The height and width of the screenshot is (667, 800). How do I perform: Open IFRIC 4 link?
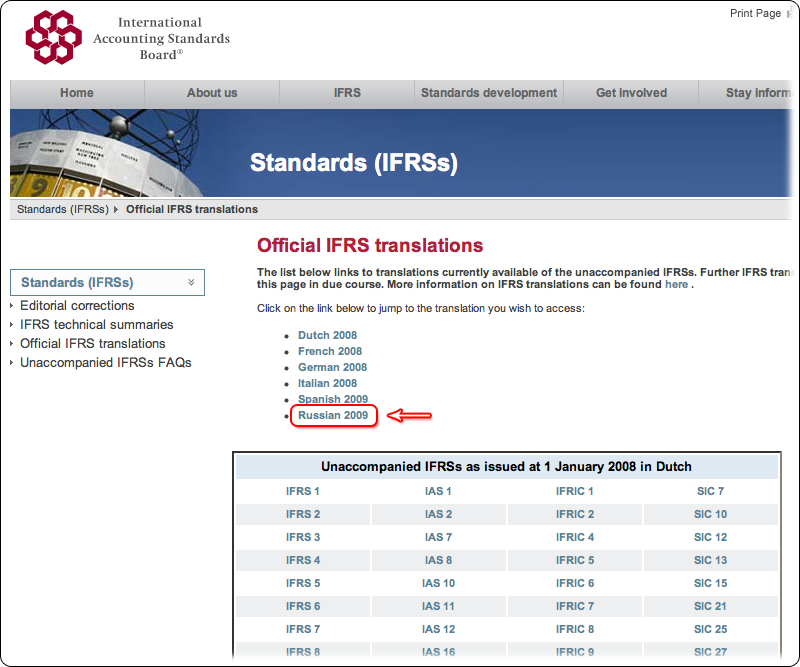(x=574, y=537)
